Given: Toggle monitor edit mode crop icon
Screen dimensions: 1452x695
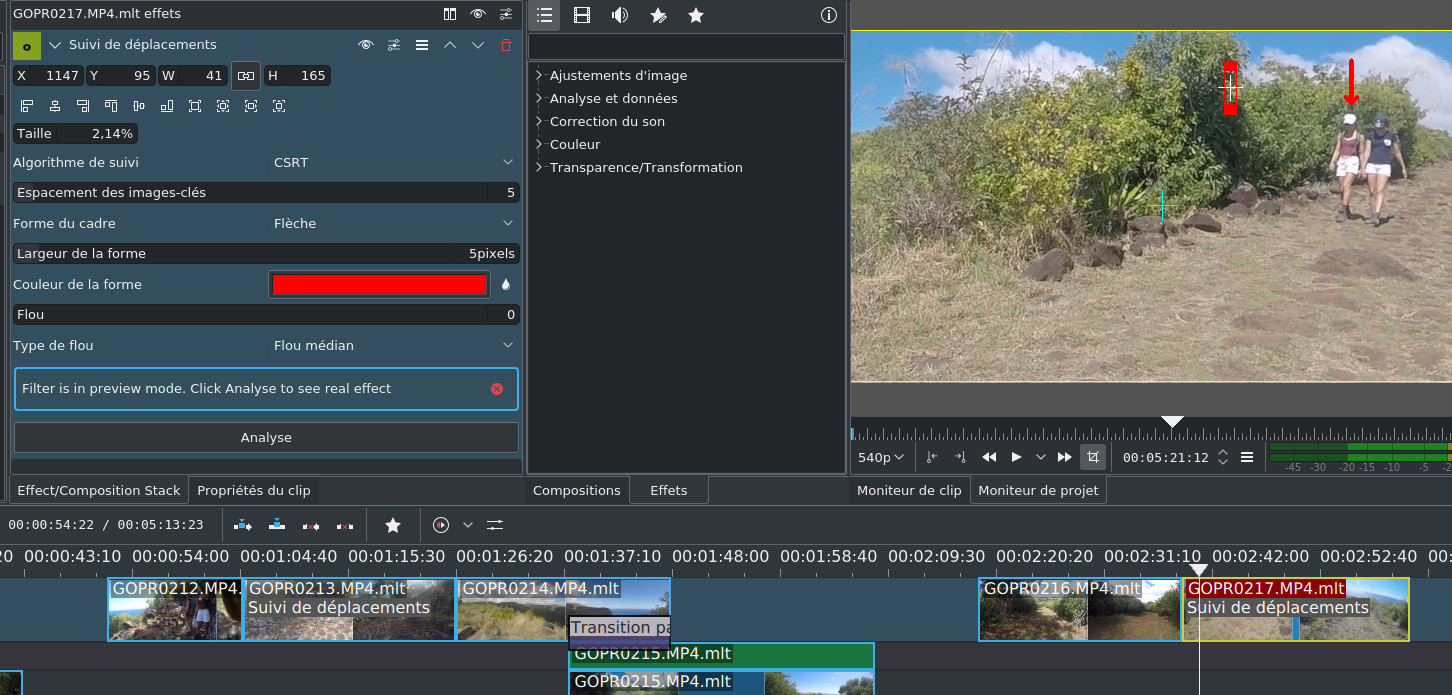Looking at the screenshot, I should (x=1093, y=457).
